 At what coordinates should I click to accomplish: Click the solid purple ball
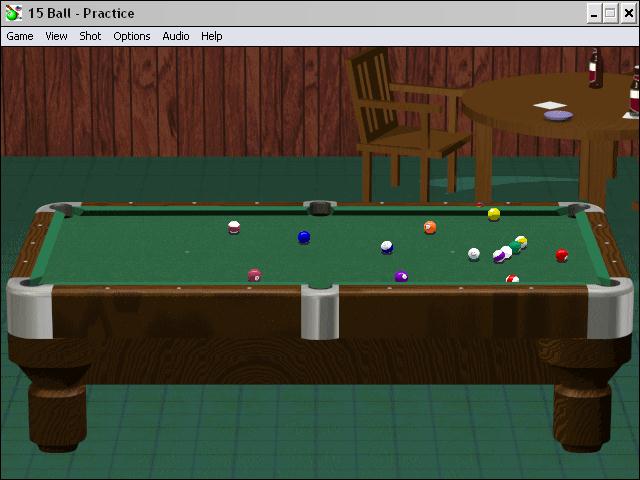click(401, 277)
